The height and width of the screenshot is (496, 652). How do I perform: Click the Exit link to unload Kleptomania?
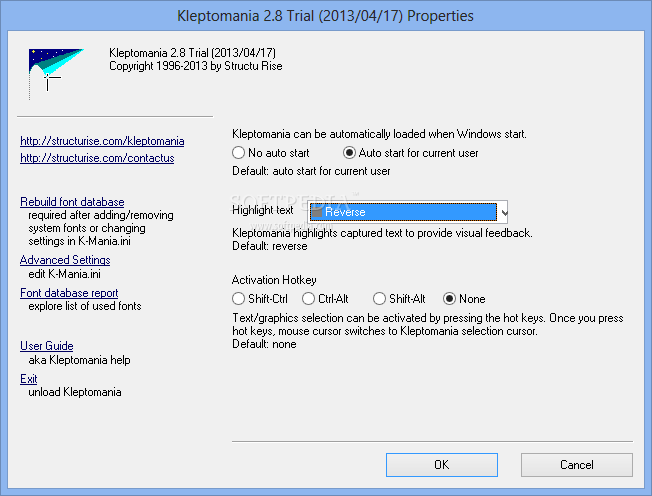[x=29, y=379]
